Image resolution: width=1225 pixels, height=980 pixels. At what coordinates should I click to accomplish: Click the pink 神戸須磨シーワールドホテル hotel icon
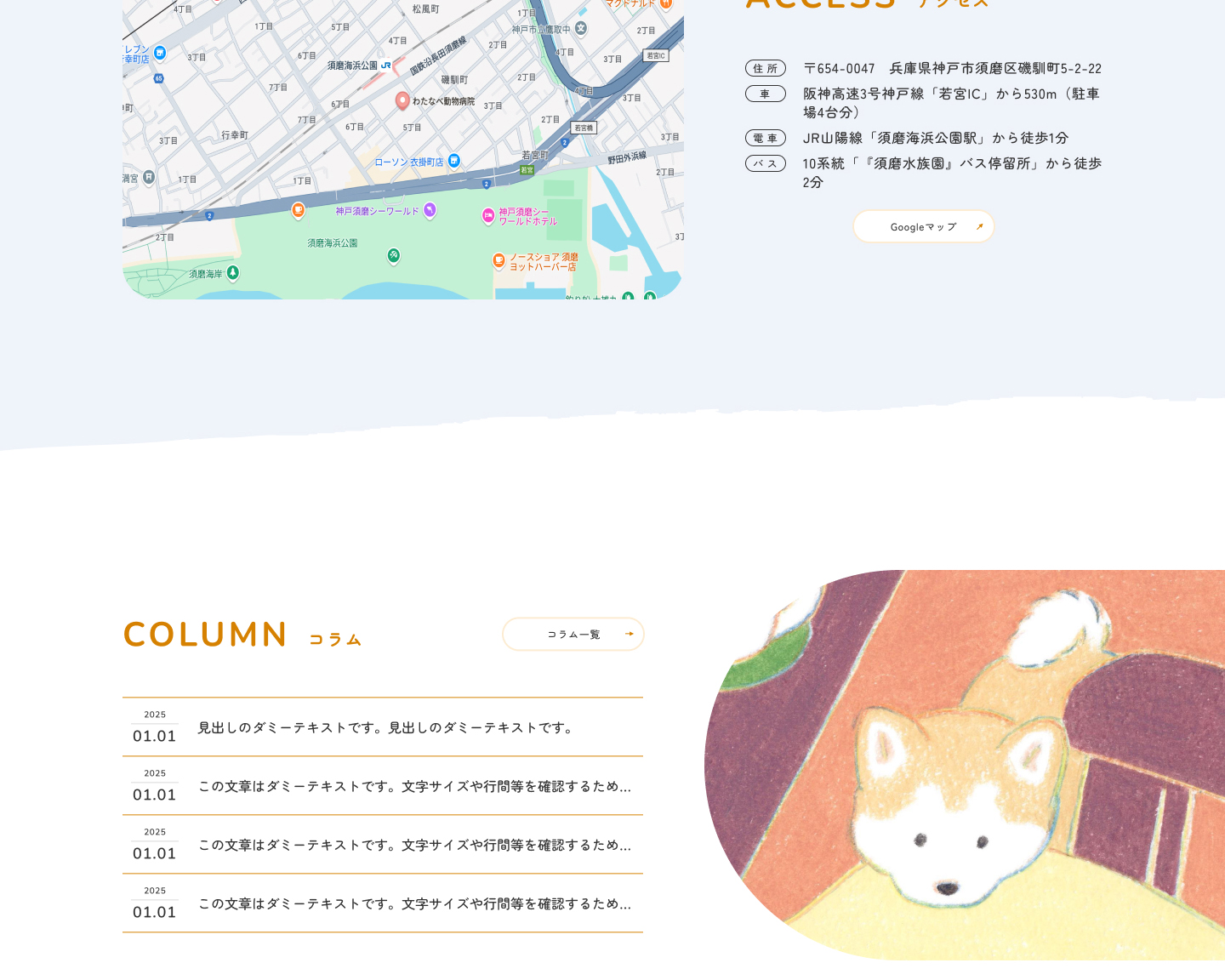(x=488, y=215)
